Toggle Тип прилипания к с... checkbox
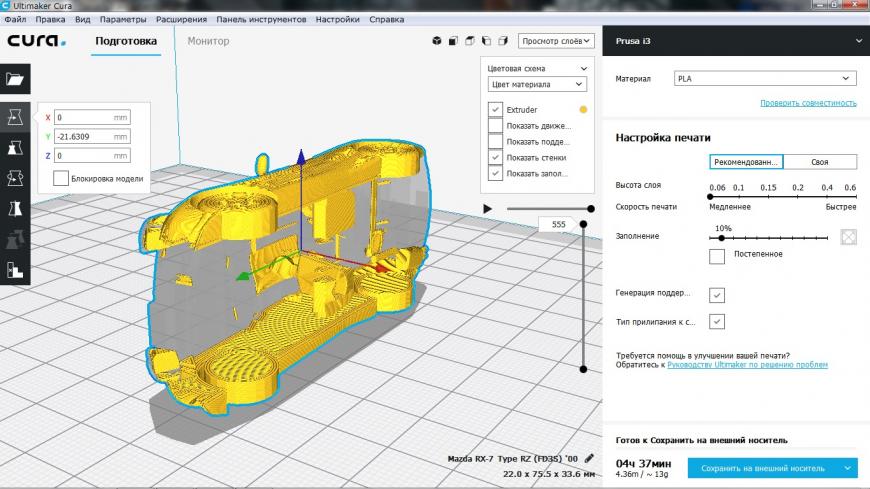870x489 pixels. 717,321
